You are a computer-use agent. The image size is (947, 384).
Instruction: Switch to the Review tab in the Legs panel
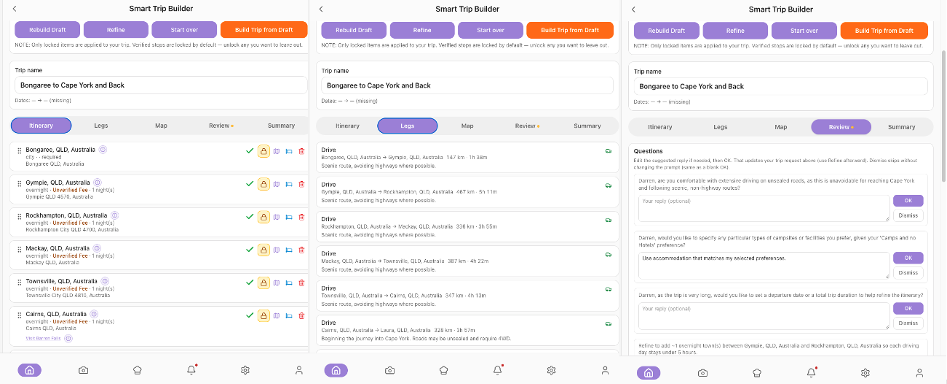point(526,126)
